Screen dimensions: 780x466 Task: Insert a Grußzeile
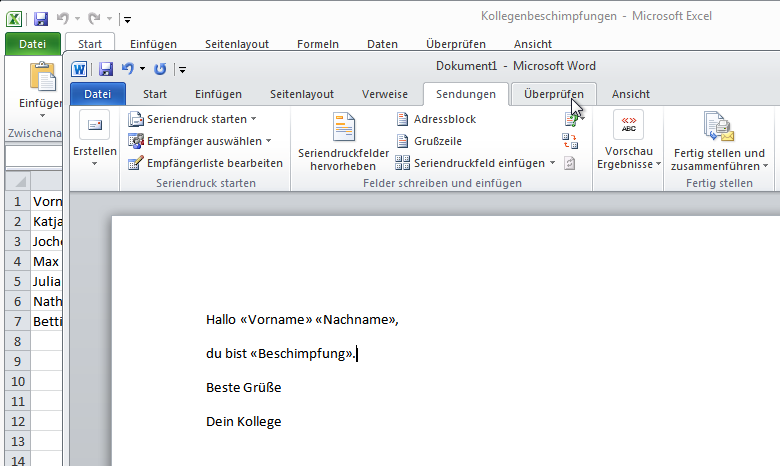(x=429, y=141)
